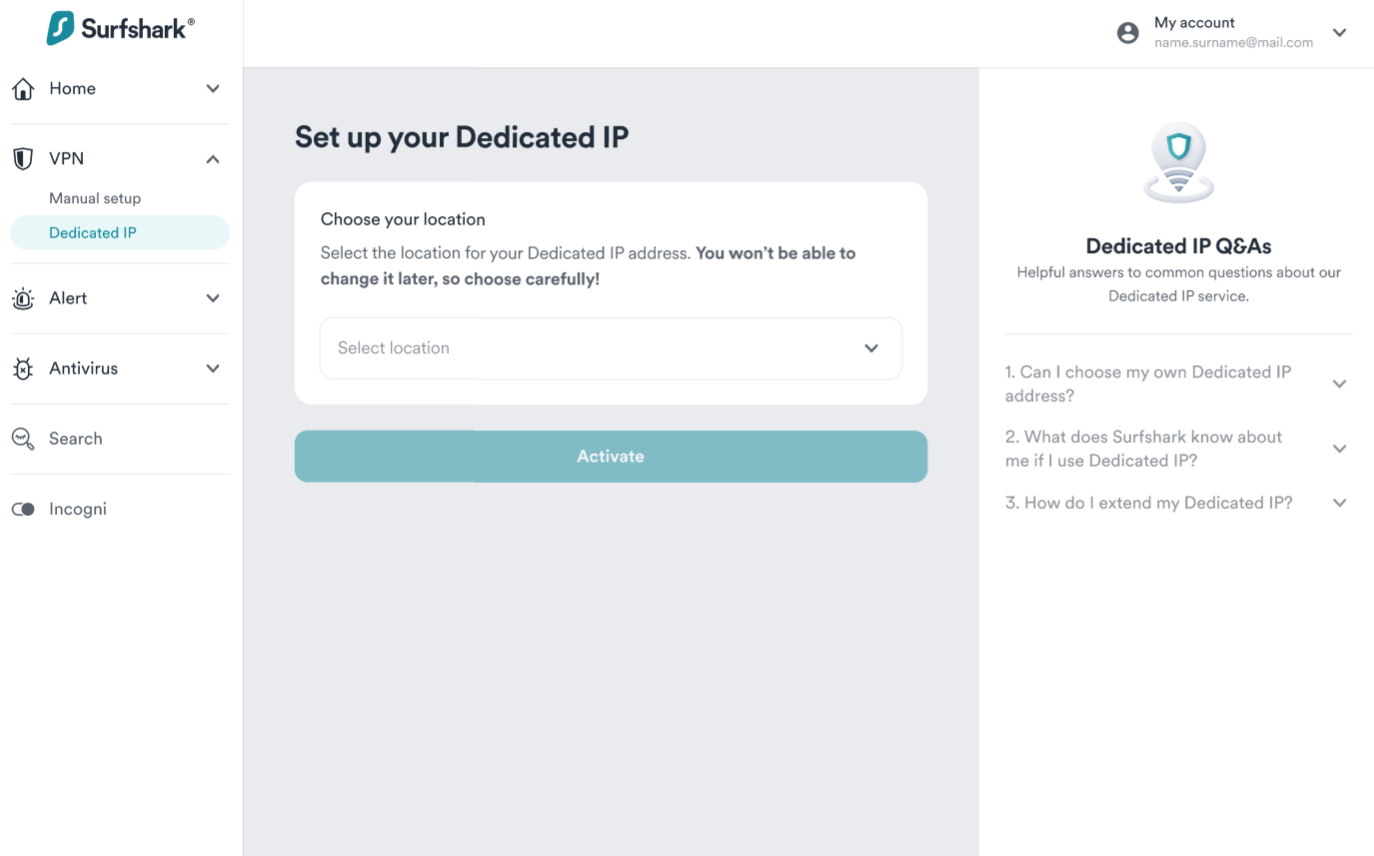Click the Home house icon
This screenshot has height=856, width=1374.
pyautogui.click(x=23, y=89)
